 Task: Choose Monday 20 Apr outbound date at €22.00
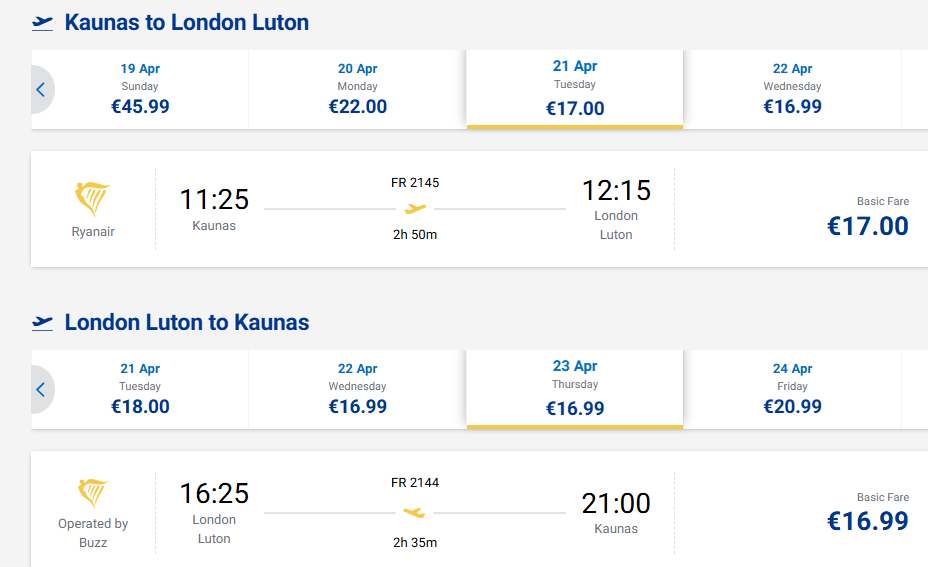coord(357,89)
